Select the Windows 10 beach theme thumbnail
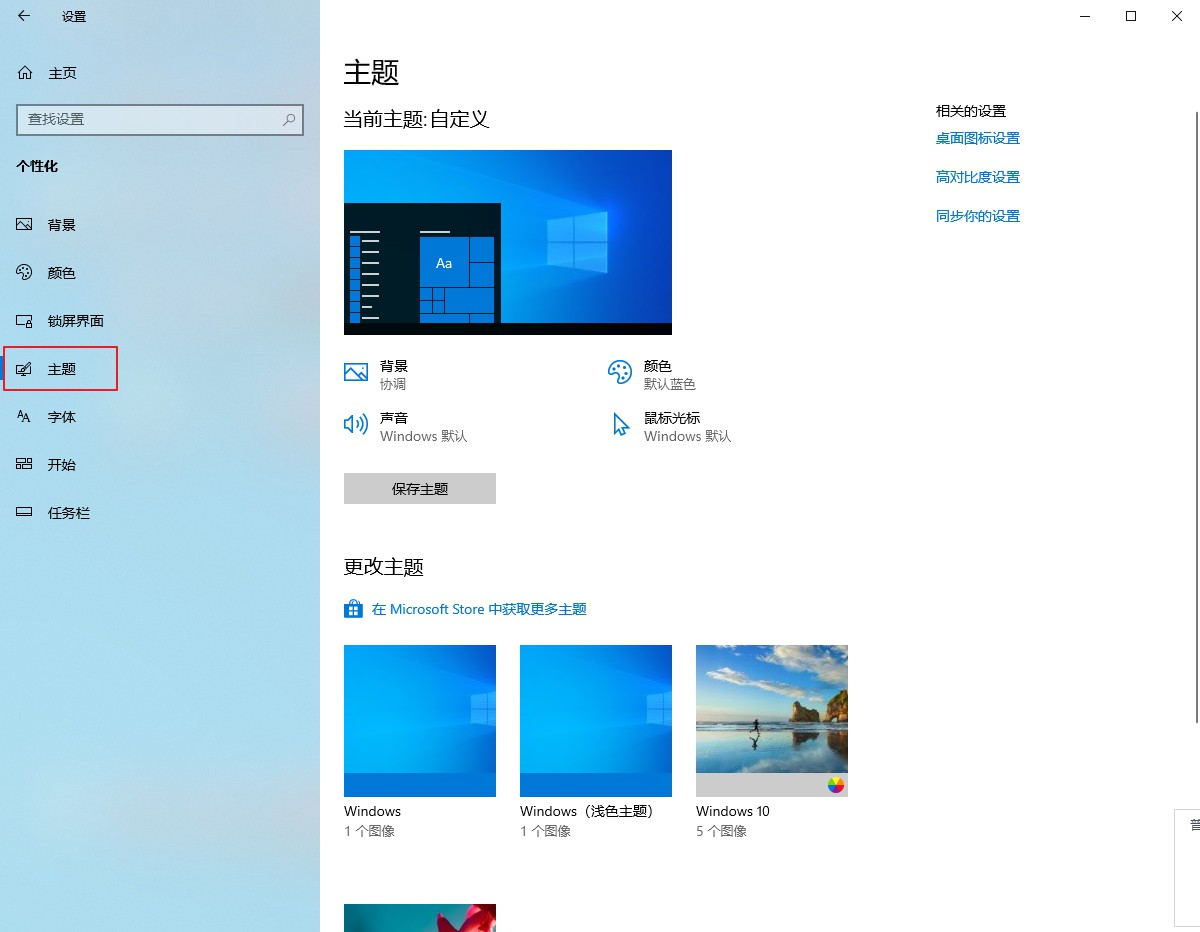The height and width of the screenshot is (932, 1200). click(772, 721)
